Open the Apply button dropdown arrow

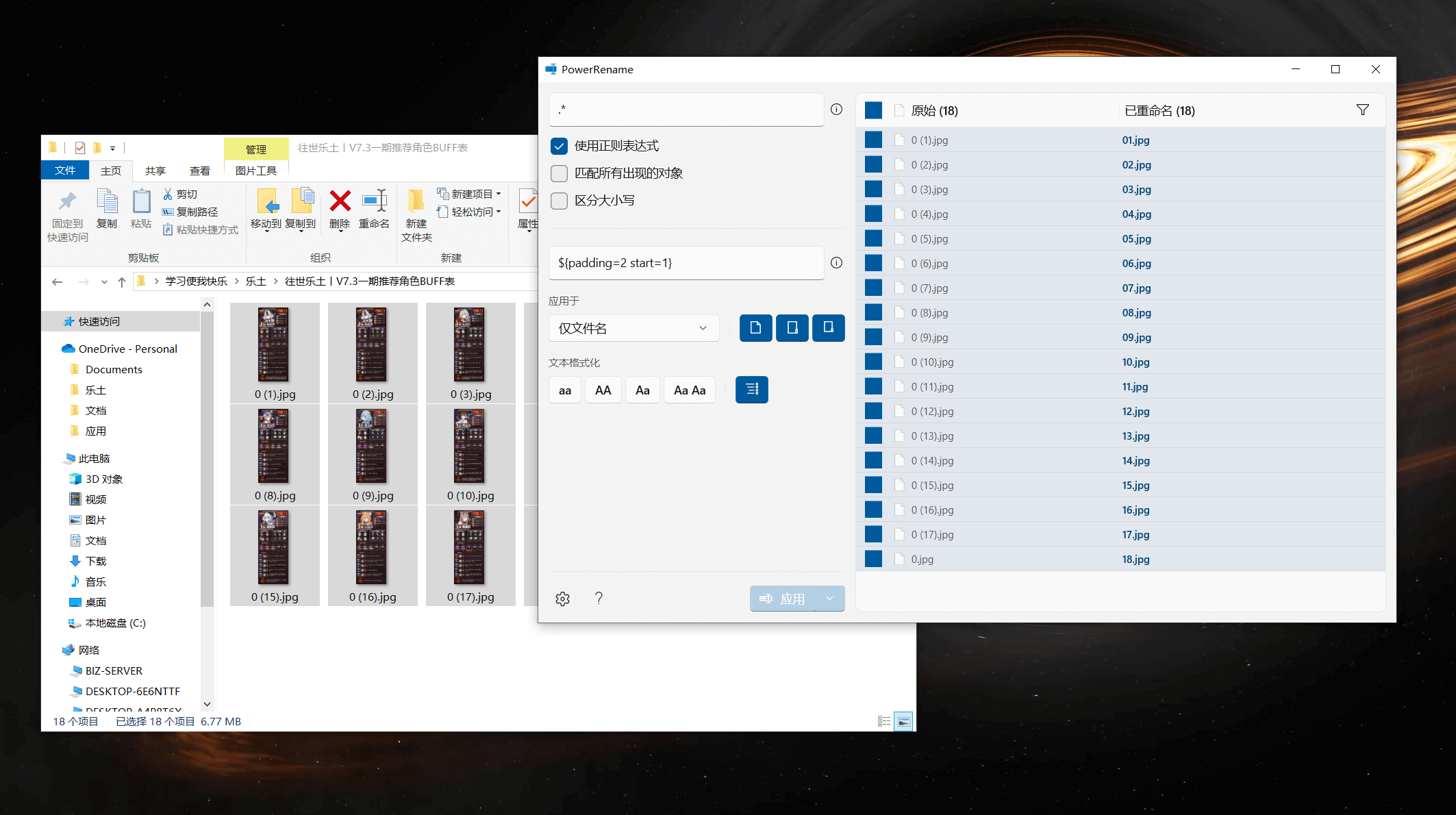829,599
